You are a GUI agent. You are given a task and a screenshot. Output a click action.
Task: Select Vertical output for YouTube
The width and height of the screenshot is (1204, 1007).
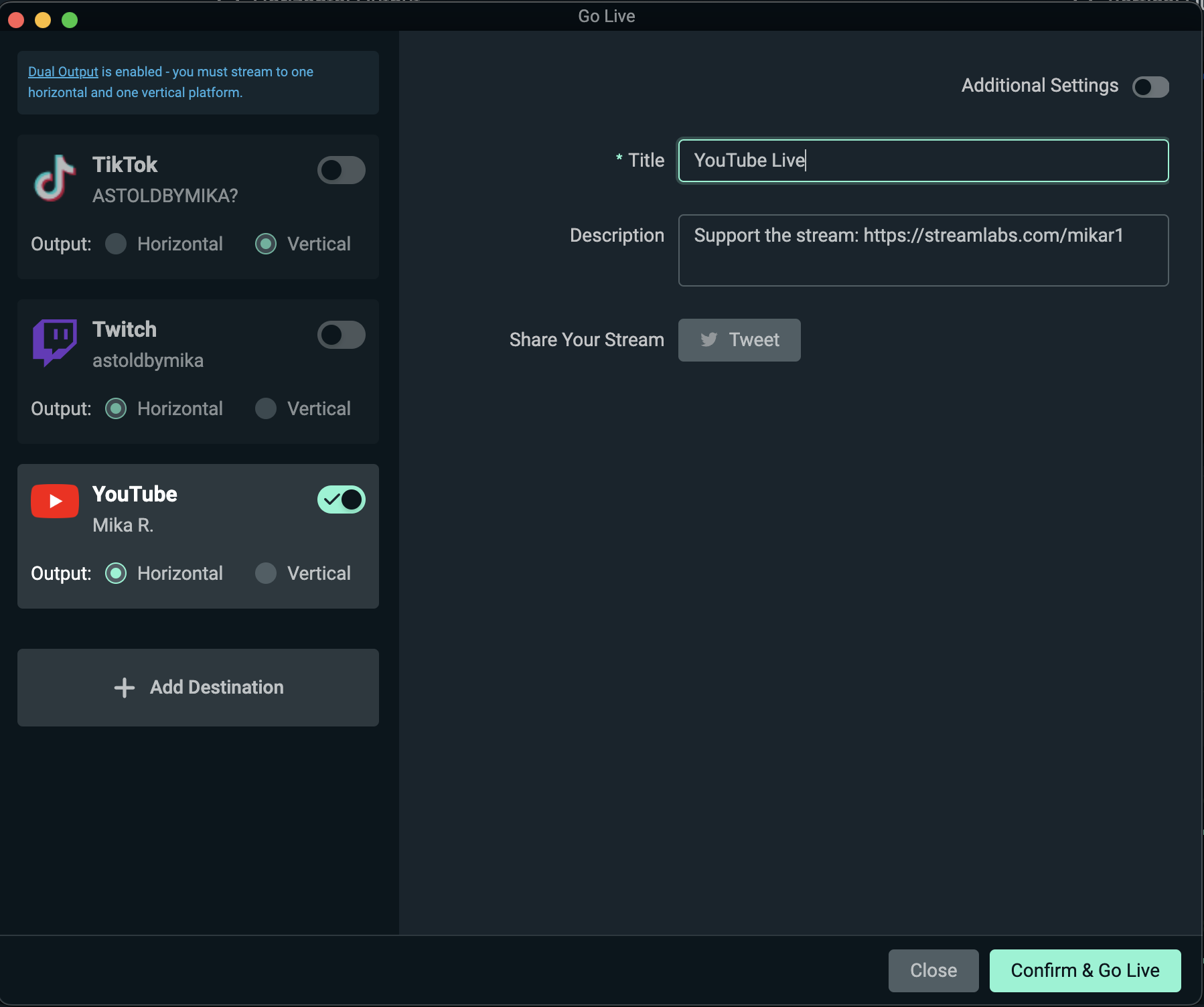pyautogui.click(x=266, y=573)
